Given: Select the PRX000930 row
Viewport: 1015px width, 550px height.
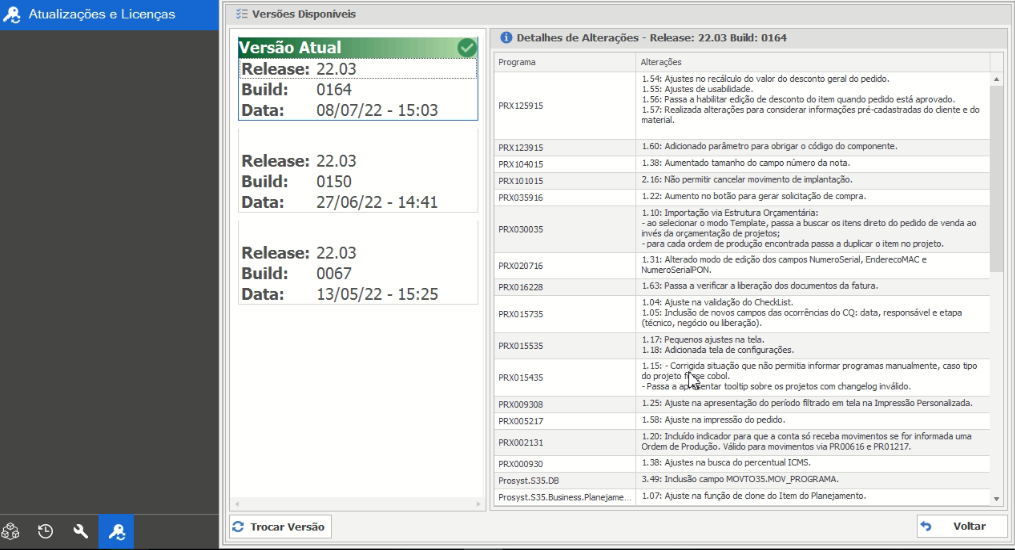Looking at the screenshot, I should click(742, 464).
